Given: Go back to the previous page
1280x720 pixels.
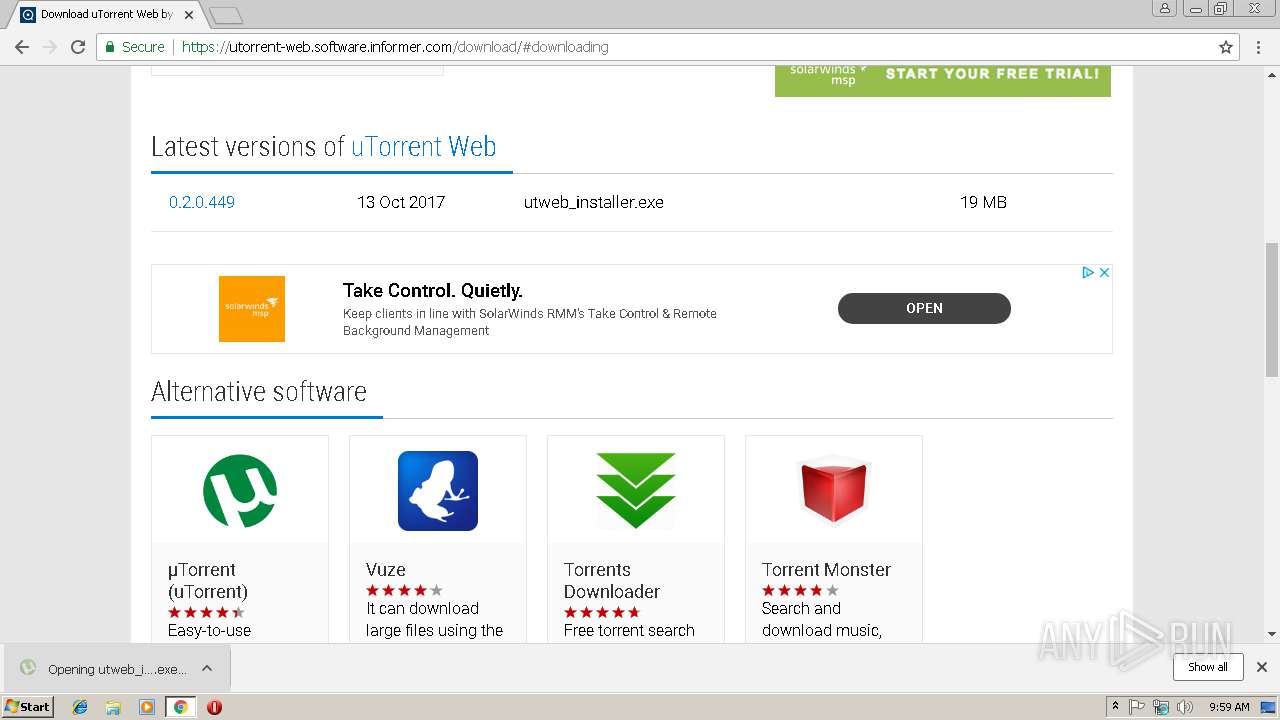Looking at the screenshot, I should (x=22, y=47).
